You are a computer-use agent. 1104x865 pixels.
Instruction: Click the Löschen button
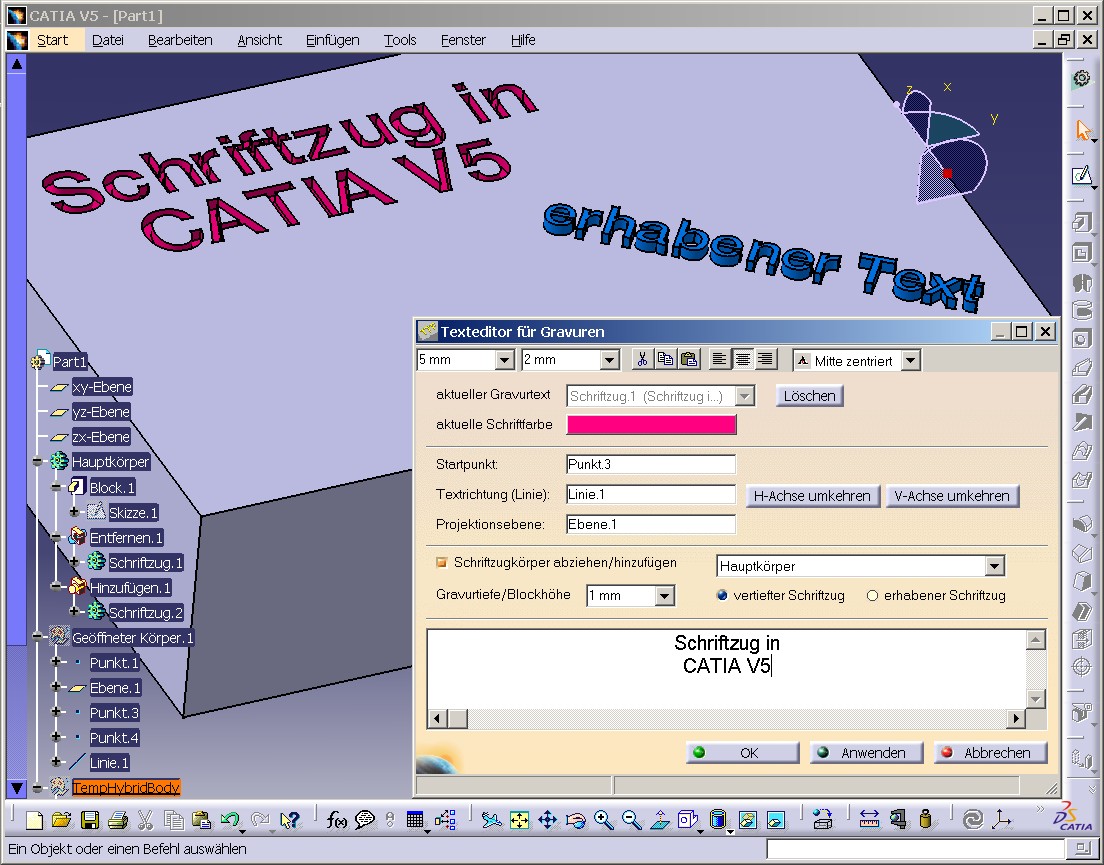click(810, 396)
